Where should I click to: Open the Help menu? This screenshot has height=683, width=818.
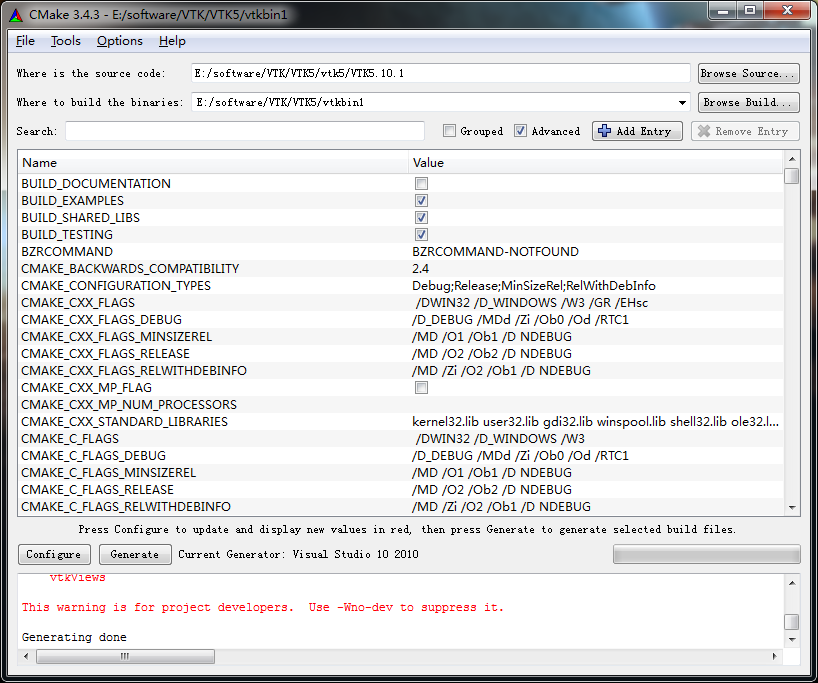[x=172, y=41]
